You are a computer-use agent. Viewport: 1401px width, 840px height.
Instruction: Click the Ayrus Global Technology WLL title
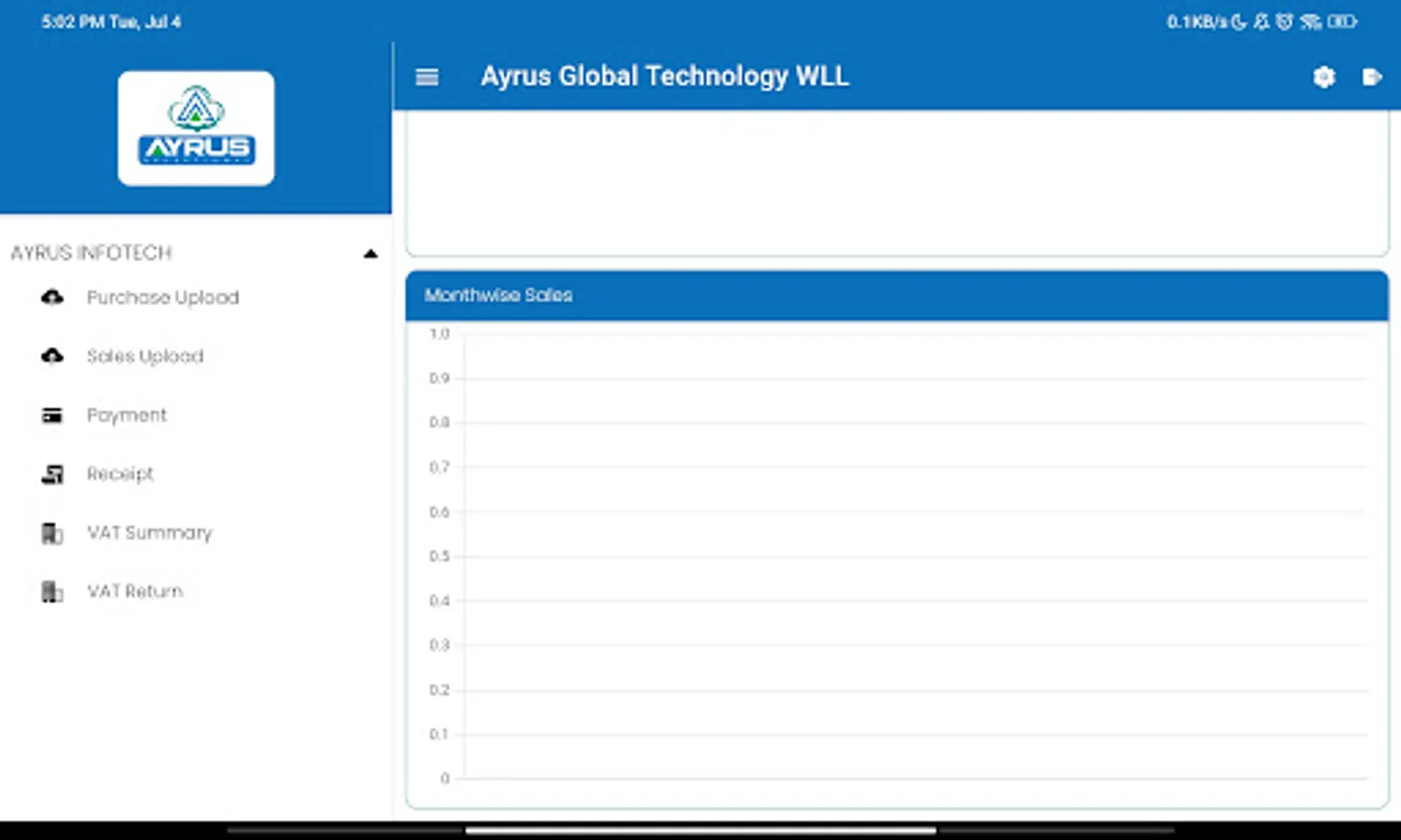pos(665,76)
